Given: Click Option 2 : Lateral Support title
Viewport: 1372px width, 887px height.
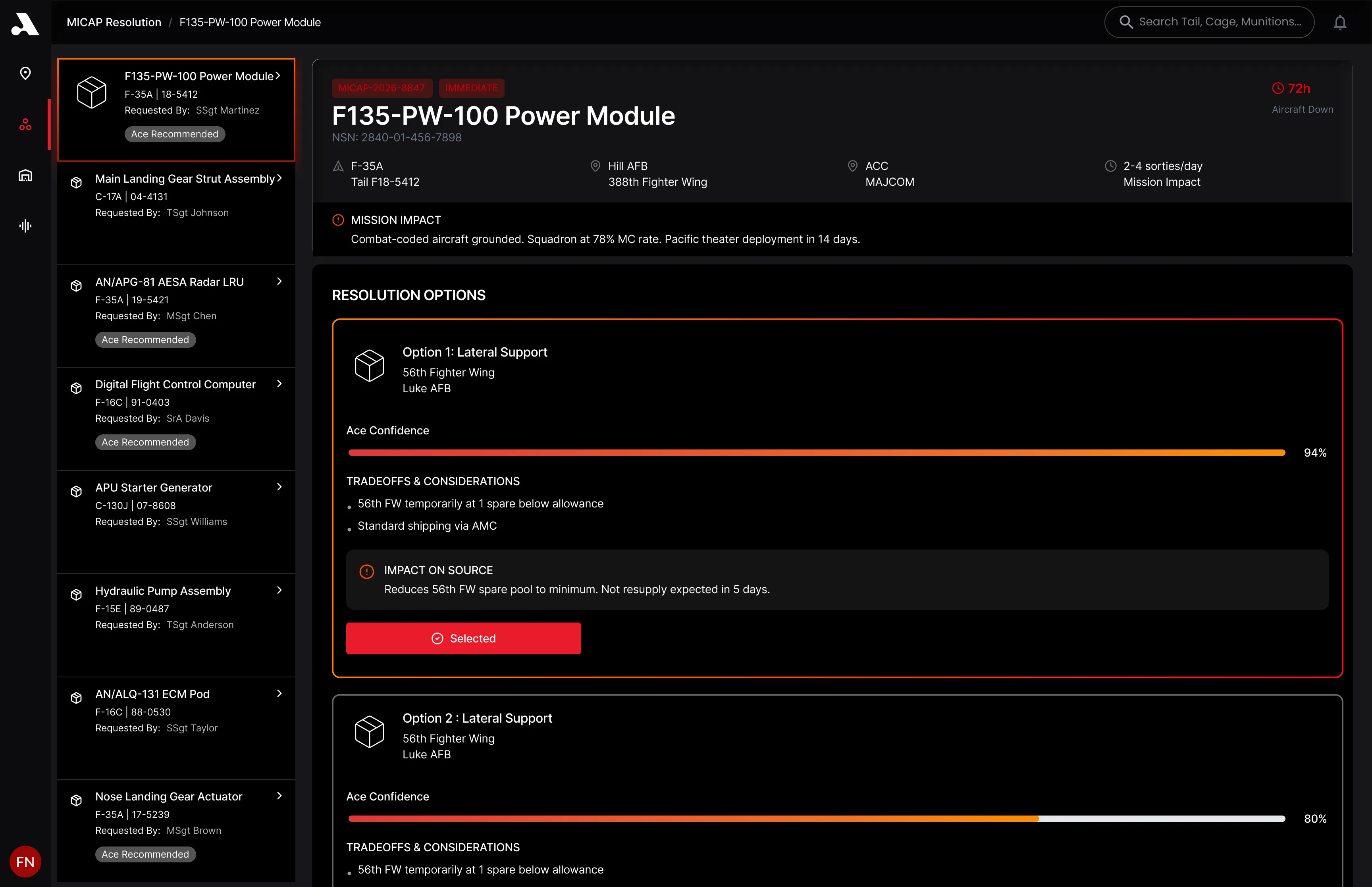Looking at the screenshot, I should click(477, 718).
